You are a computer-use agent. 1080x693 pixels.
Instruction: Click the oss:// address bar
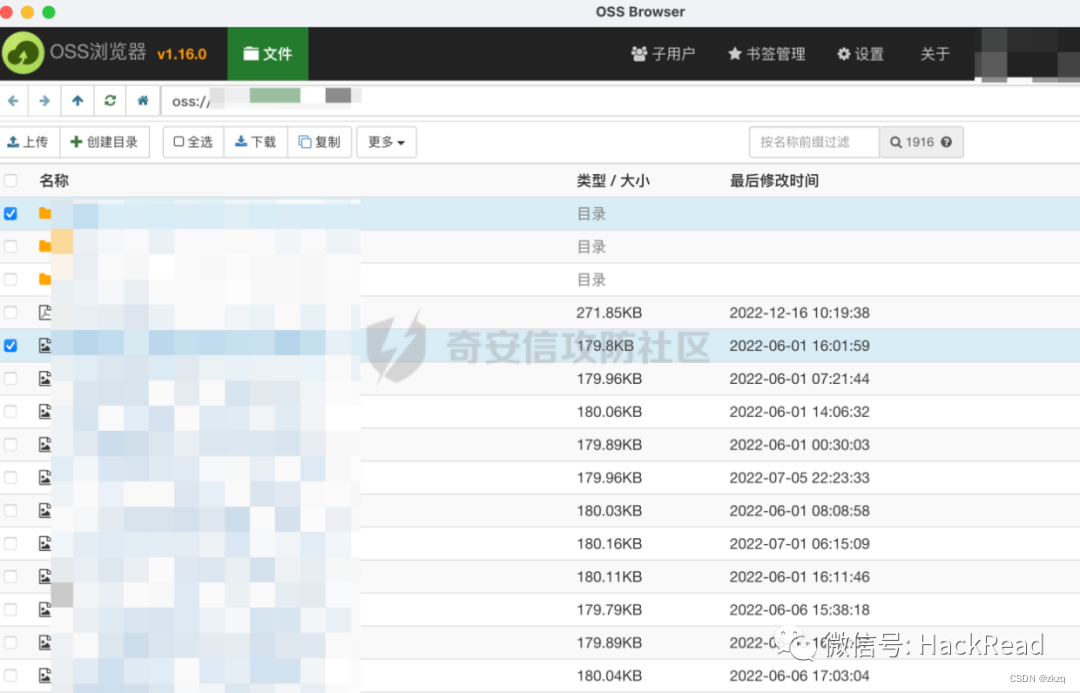coord(620,101)
